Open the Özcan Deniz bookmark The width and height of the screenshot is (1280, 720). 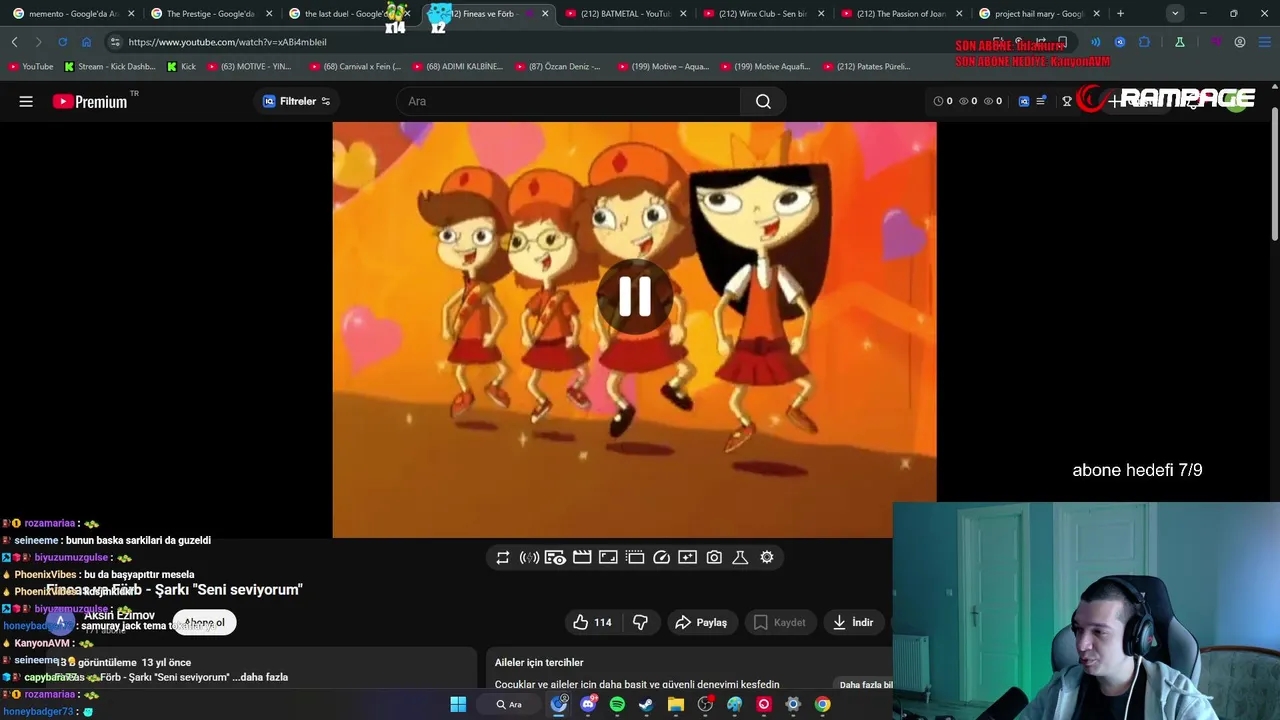pos(558,66)
